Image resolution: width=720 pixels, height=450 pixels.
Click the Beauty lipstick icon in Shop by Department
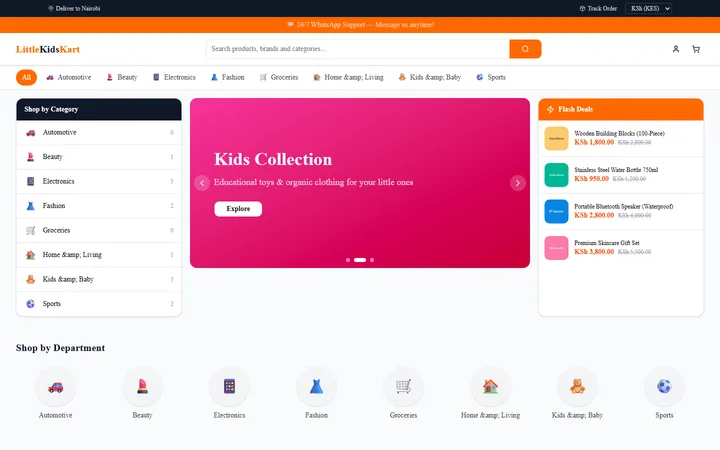point(142,387)
